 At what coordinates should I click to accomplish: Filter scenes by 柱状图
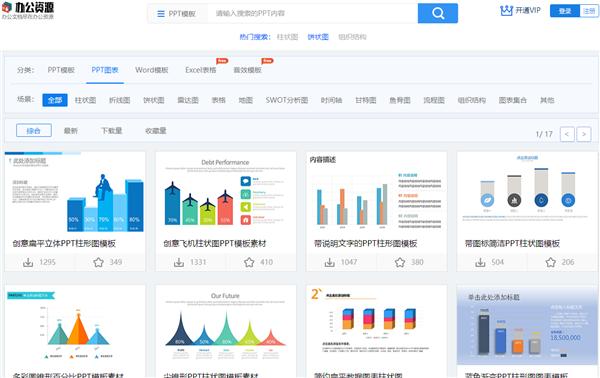tap(85, 100)
